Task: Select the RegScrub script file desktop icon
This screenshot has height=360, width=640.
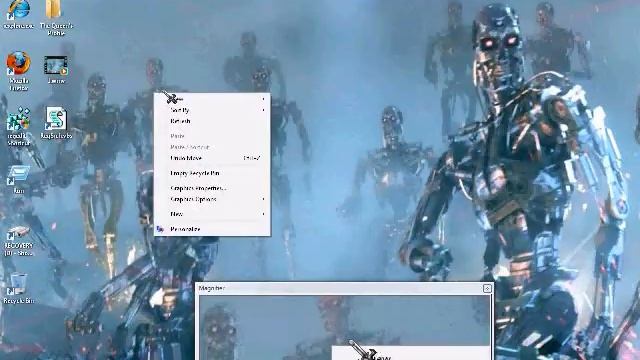Action: coord(56,122)
